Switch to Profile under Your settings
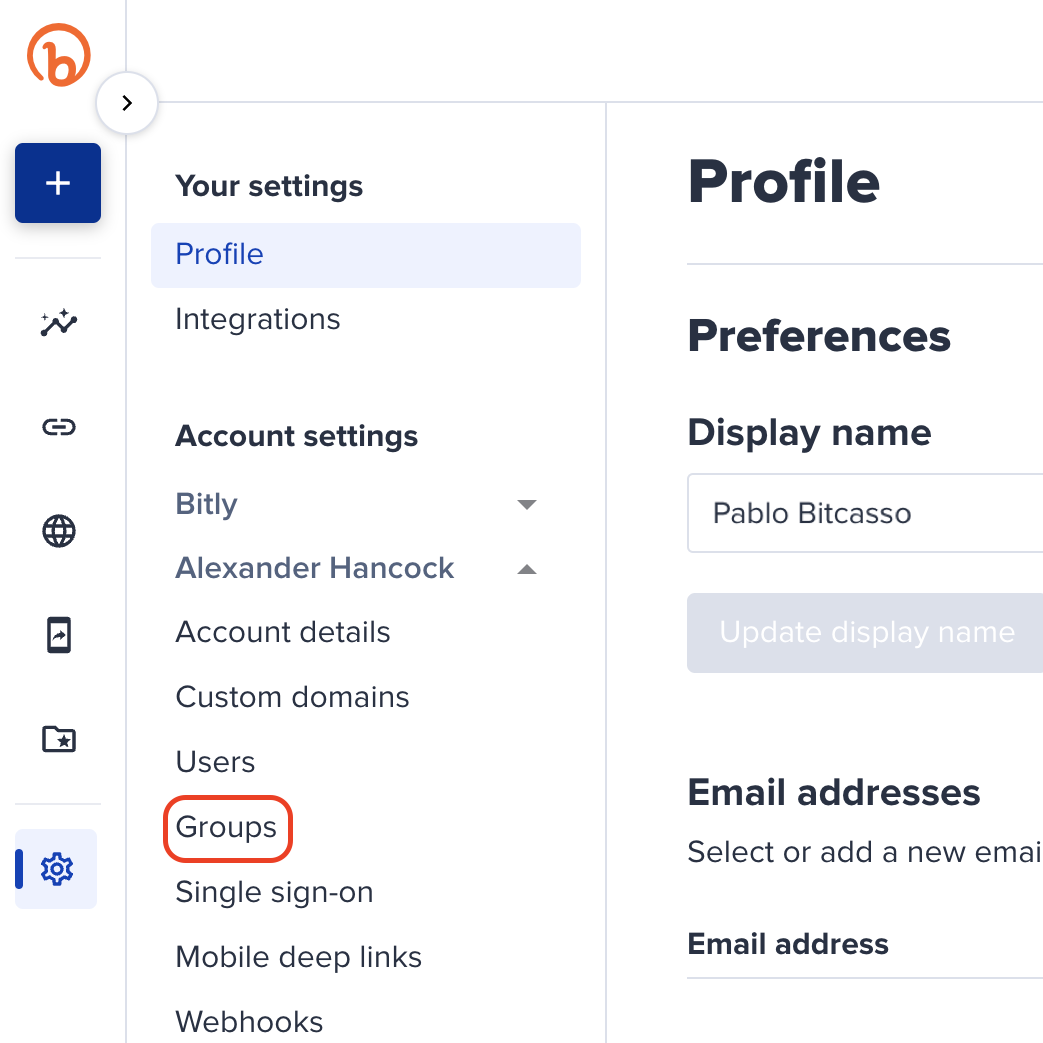 (x=218, y=254)
